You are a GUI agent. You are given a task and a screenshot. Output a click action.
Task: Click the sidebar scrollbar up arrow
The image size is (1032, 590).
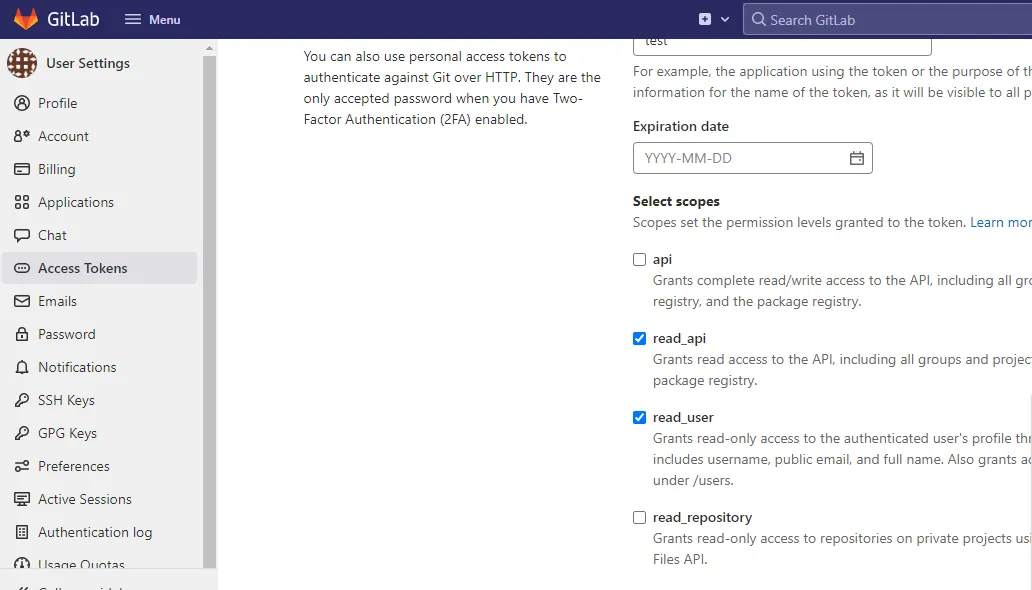[x=209, y=48]
